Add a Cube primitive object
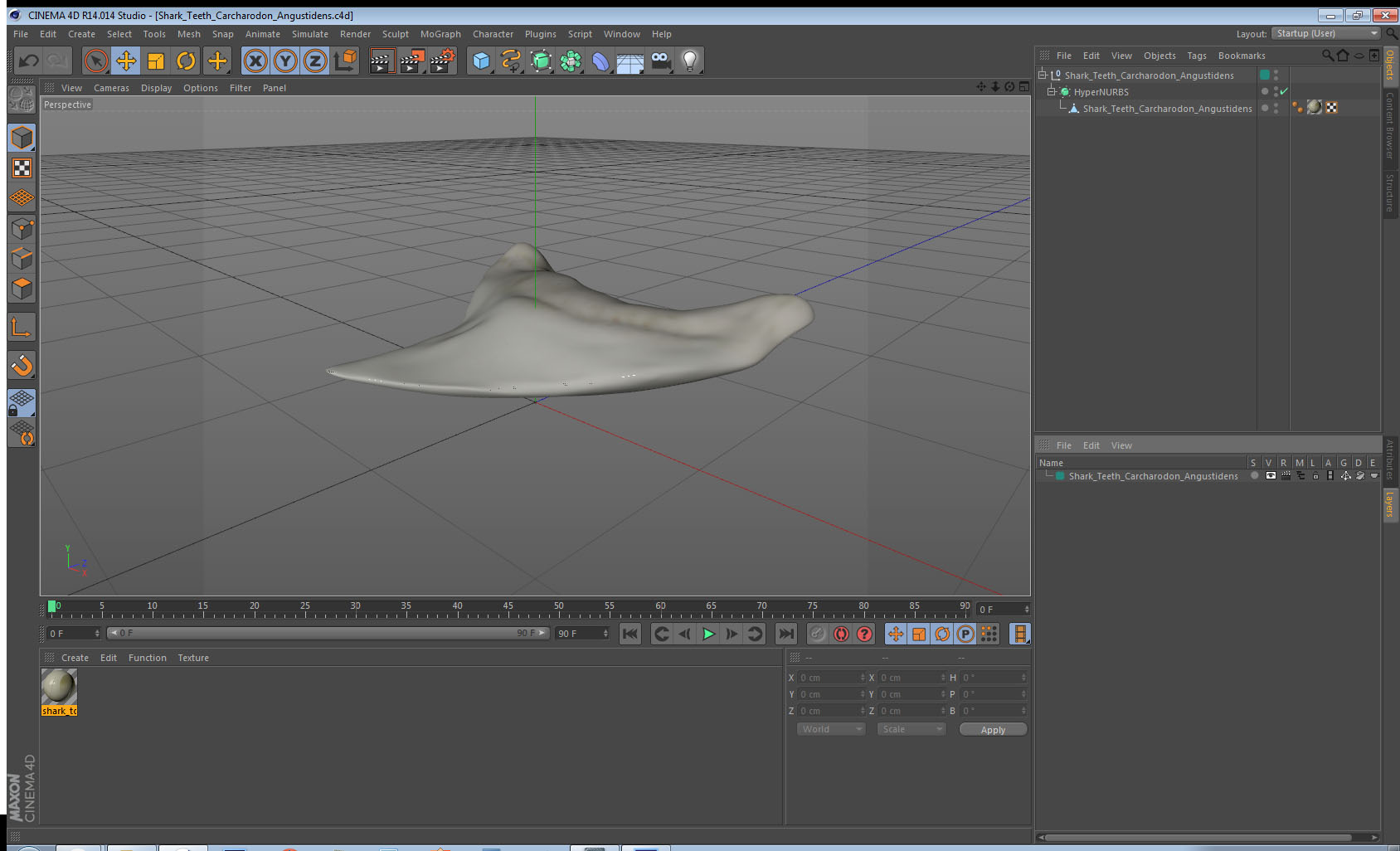 481,61
